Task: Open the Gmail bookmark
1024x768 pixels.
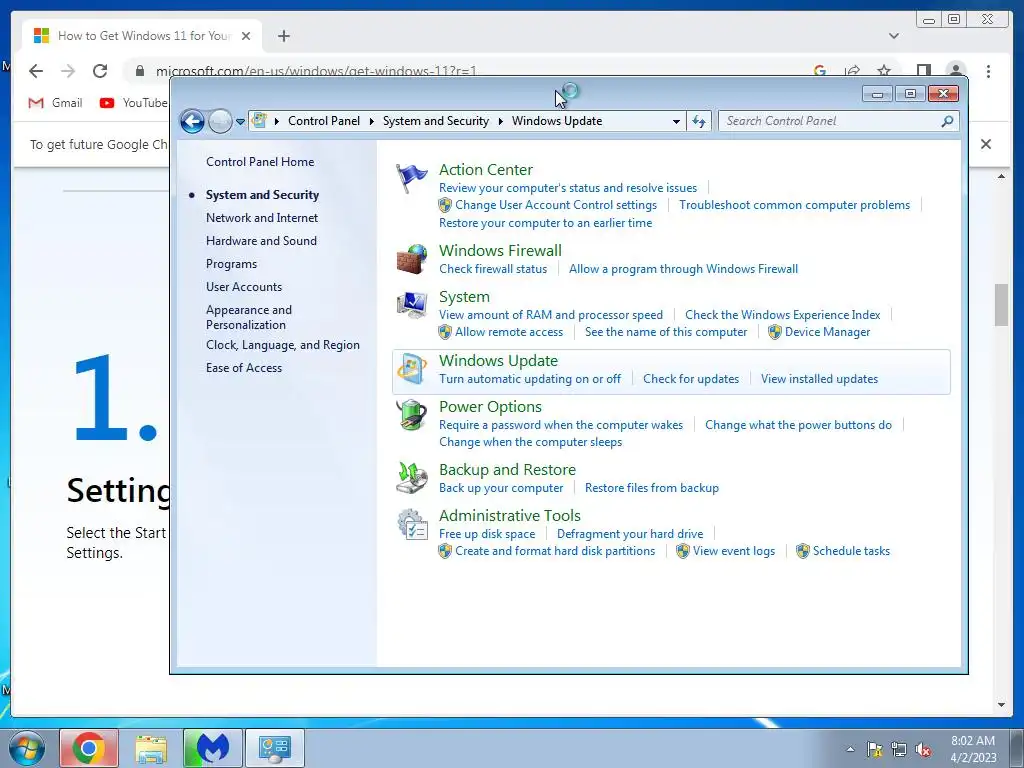Action: (56, 103)
